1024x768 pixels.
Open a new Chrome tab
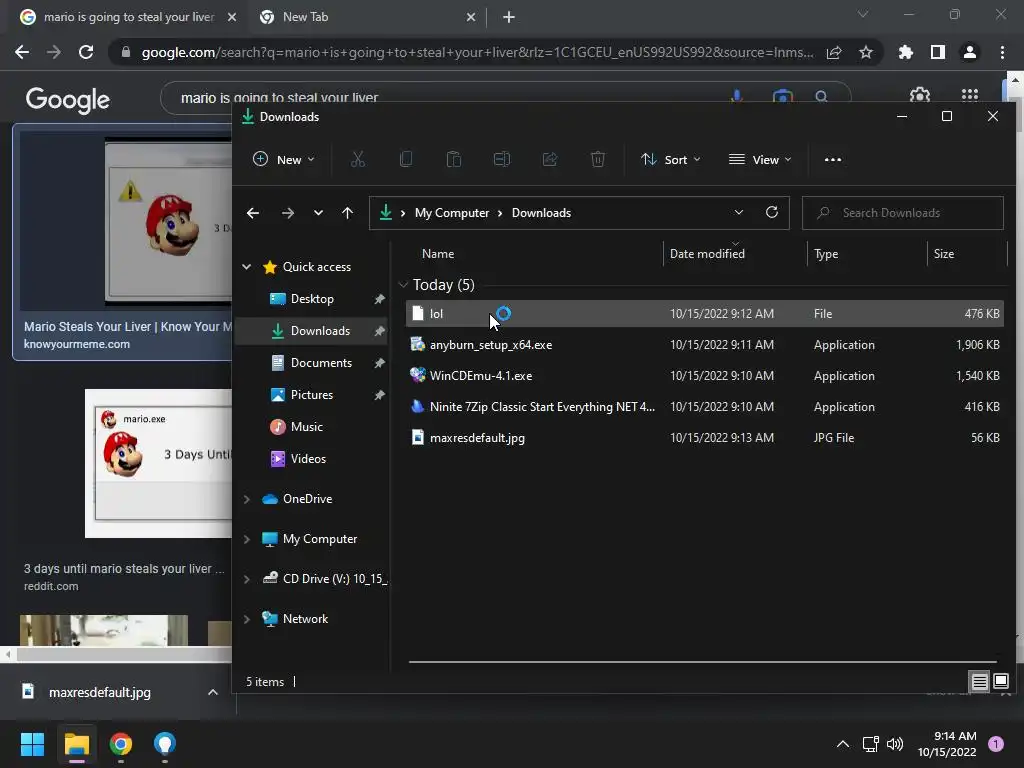coord(509,17)
